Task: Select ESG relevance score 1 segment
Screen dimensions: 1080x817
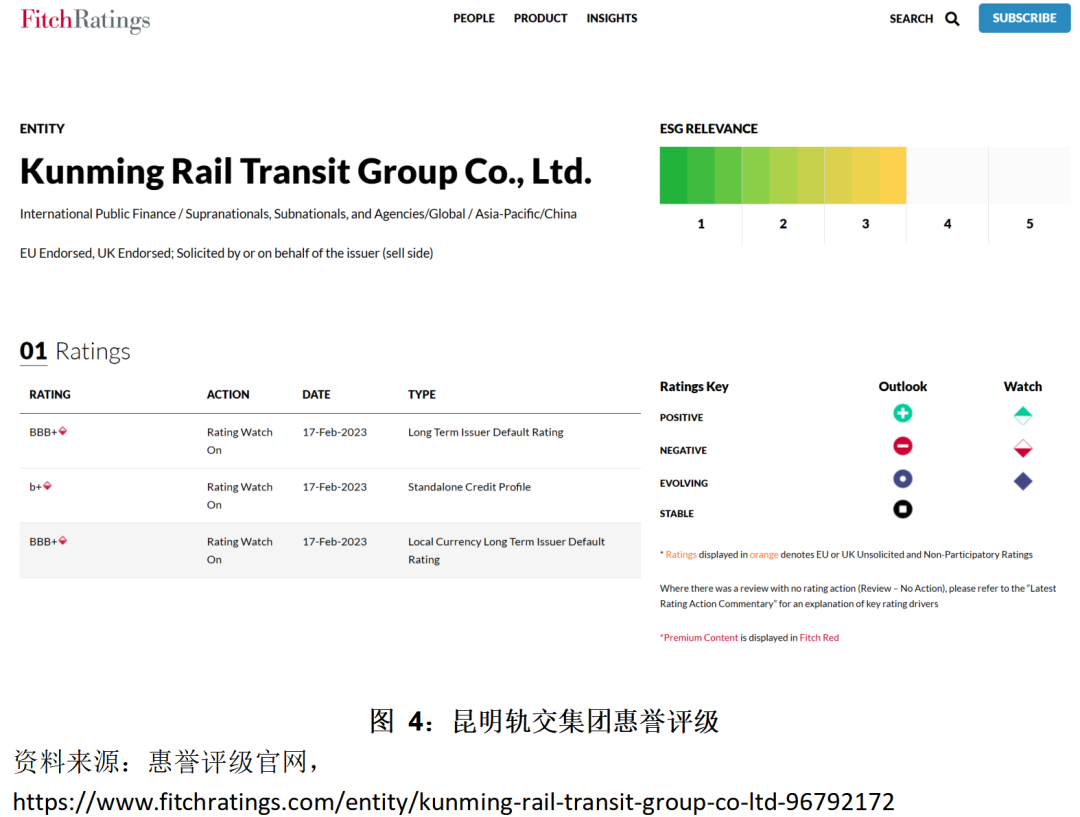Action: tap(700, 176)
